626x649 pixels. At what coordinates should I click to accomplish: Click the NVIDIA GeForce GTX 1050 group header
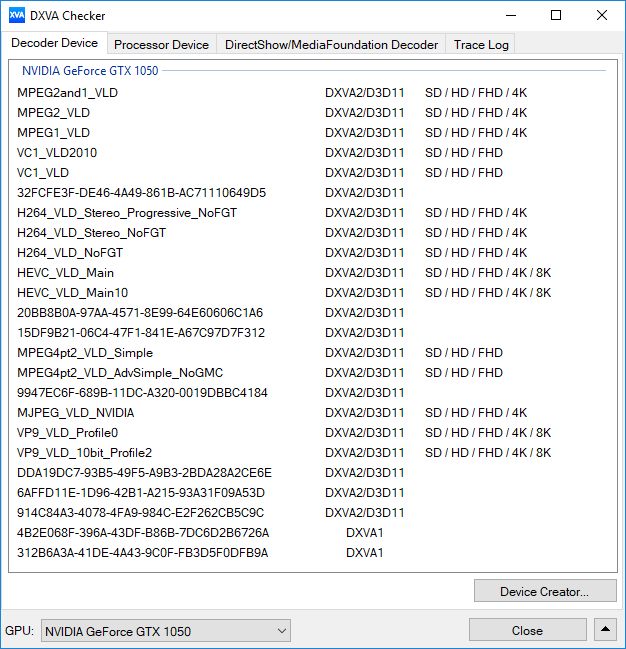tap(90, 71)
